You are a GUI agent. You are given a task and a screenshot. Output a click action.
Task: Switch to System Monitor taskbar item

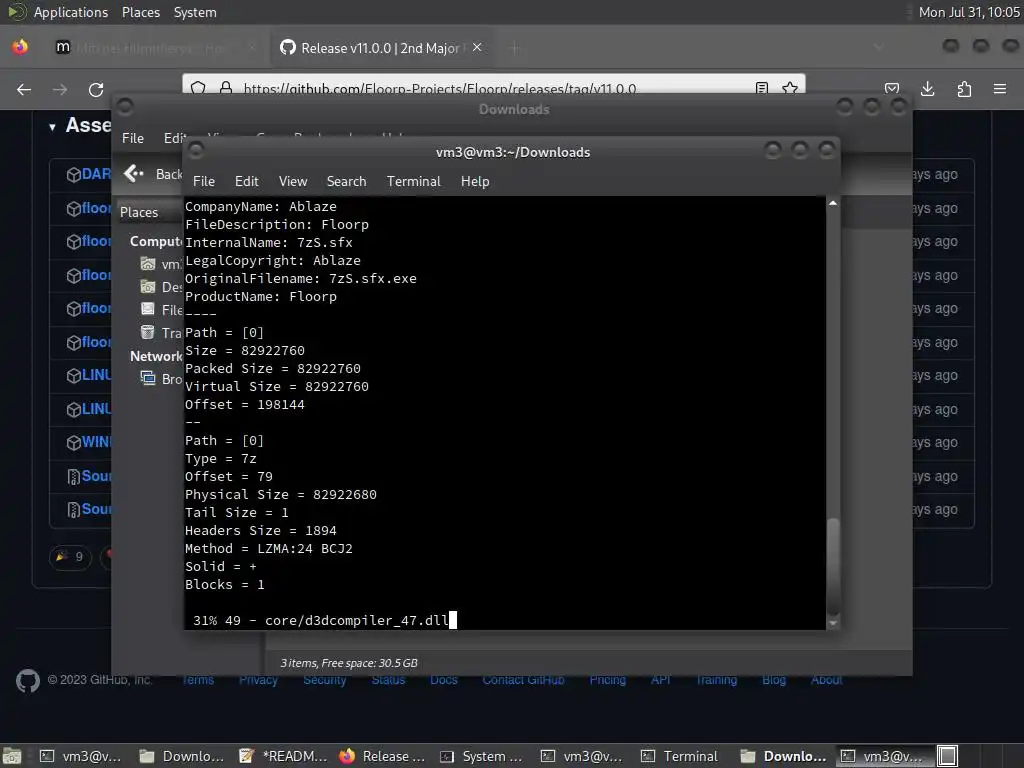(483, 756)
